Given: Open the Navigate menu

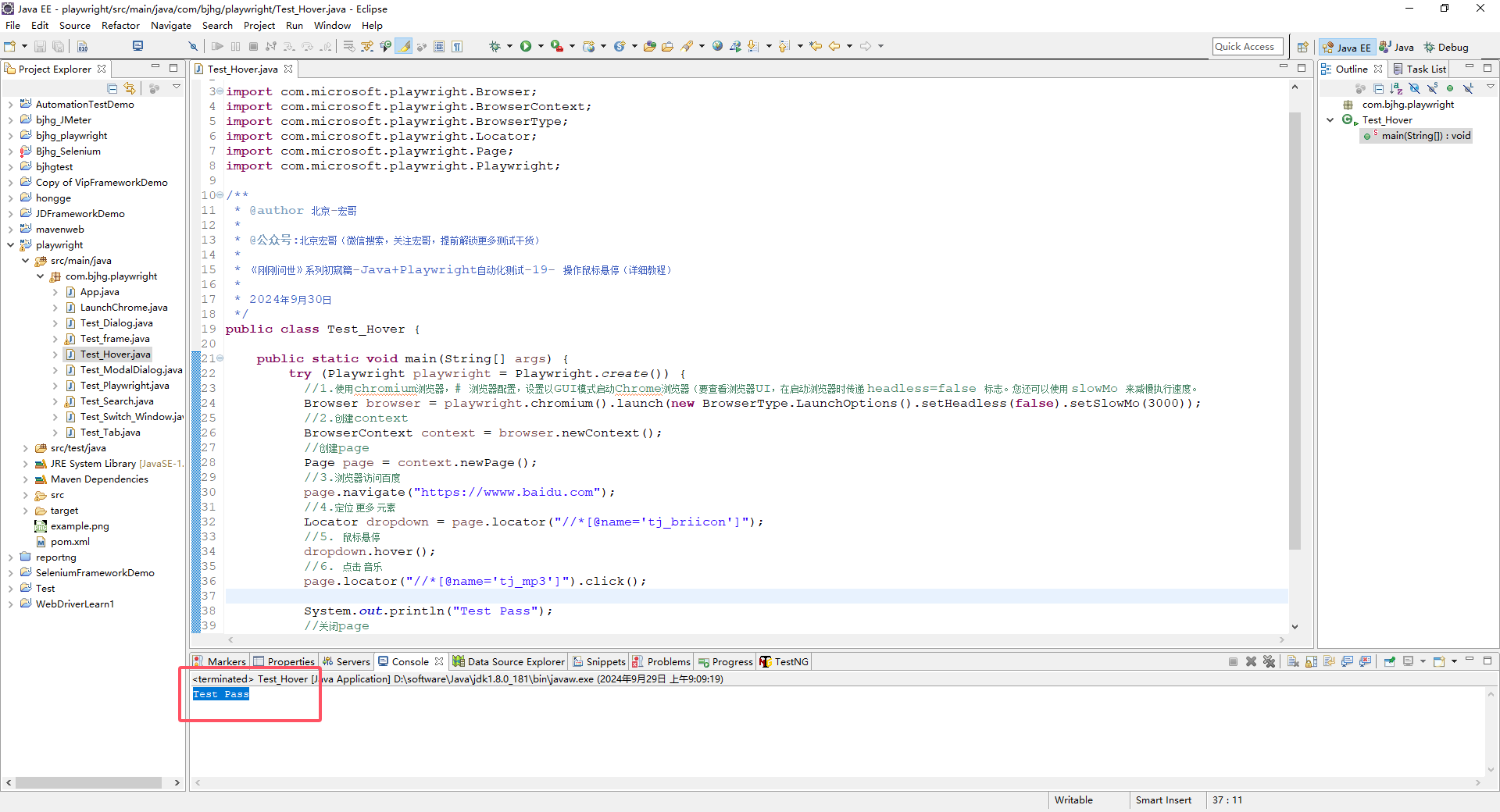Looking at the screenshot, I should pos(170,25).
